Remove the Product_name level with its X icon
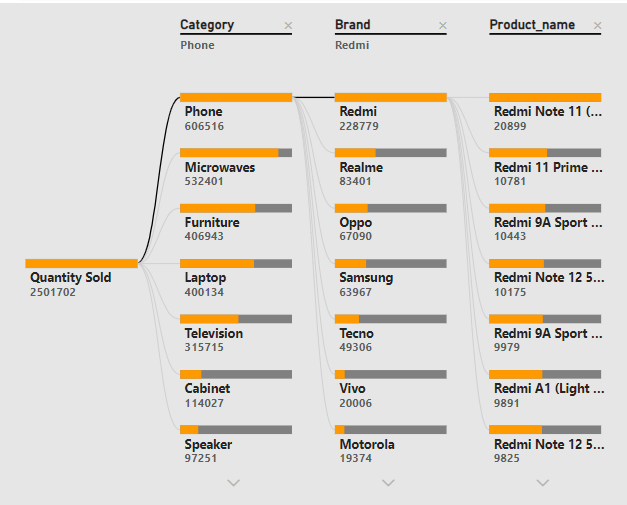 pyautogui.click(x=597, y=26)
